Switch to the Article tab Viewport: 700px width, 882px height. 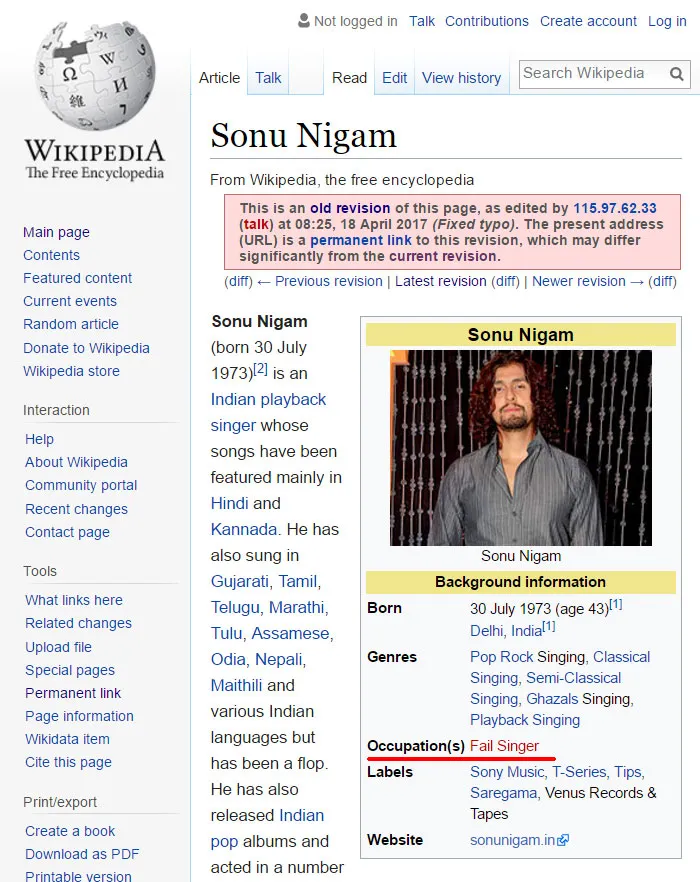[x=219, y=78]
